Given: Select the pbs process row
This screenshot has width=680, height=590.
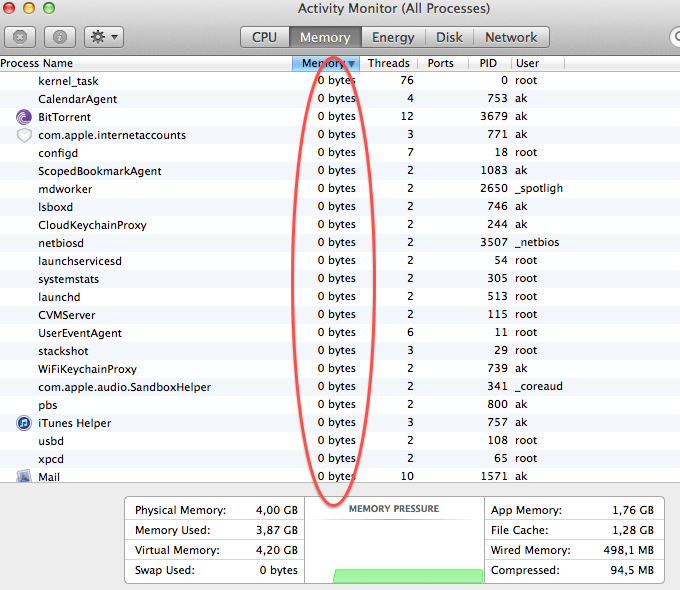Looking at the screenshot, I should tap(340, 405).
